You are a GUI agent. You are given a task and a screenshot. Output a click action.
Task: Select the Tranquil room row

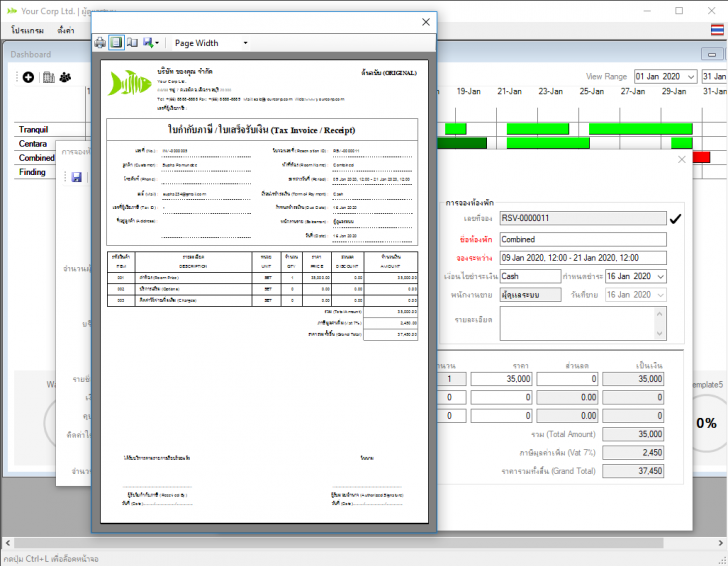pyautogui.click(x=35, y=130)
